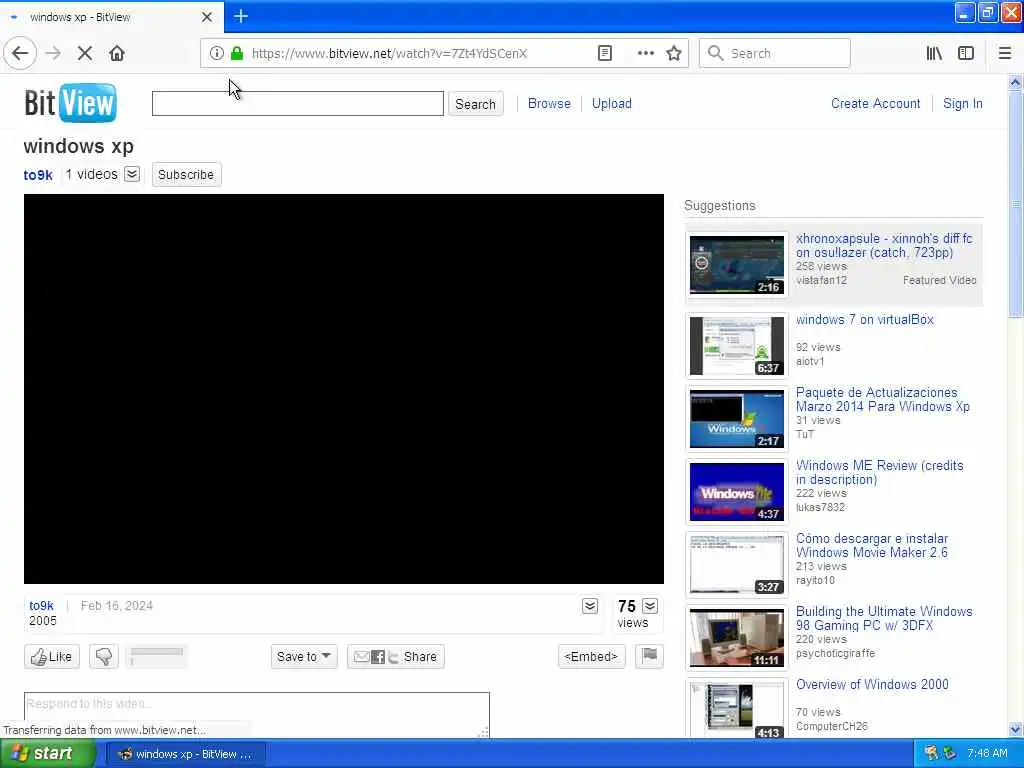The height and width of the screenshot is (768, 1024).
Task: Stop loading the page with X button
Action: 85,54
